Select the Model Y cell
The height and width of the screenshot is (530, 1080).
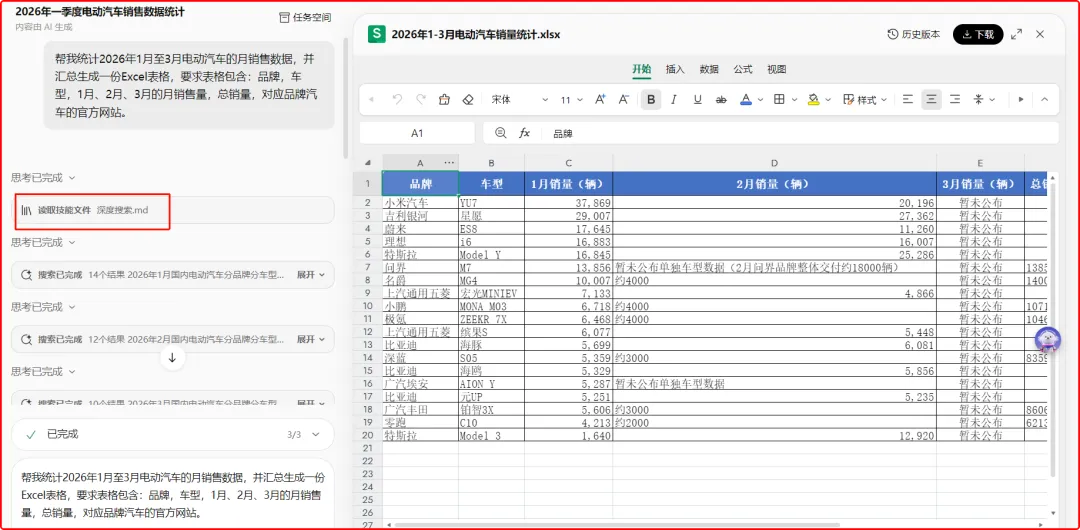click(x=491, y=255)
